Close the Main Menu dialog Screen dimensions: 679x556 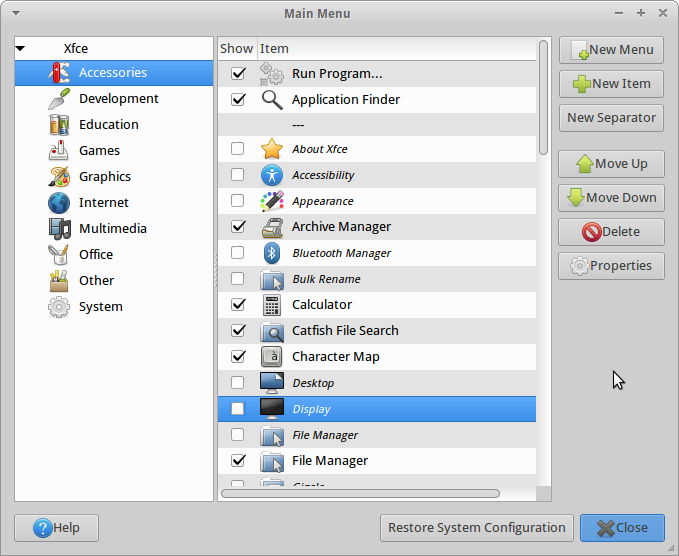coord(622,528)
